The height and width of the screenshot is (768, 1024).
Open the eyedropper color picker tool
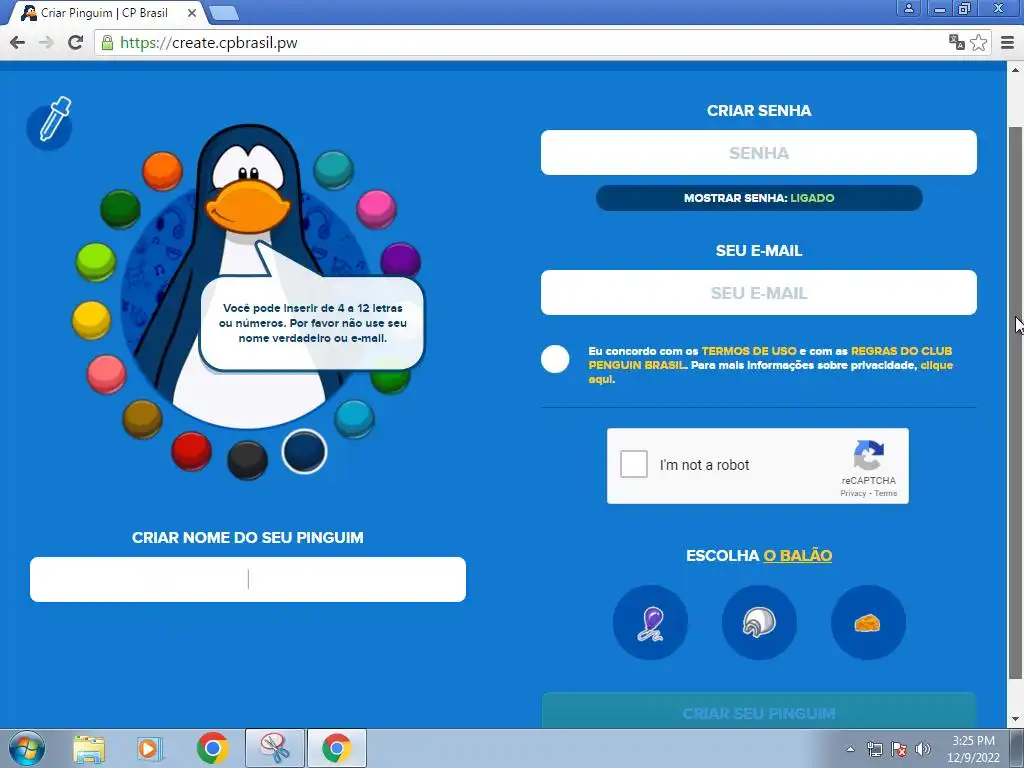click(50, 122)
